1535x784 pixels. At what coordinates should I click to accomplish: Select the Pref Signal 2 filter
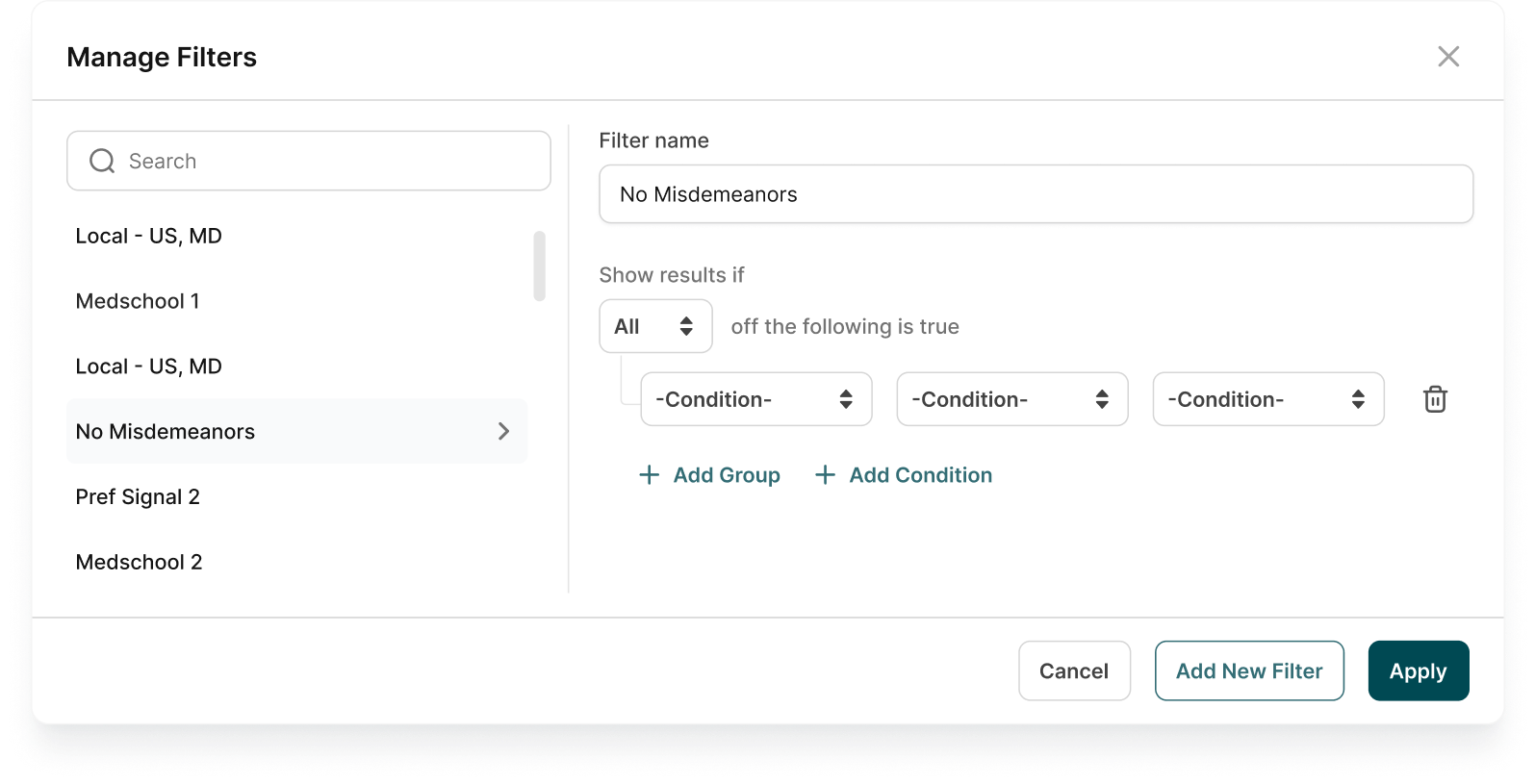point(138,497)
